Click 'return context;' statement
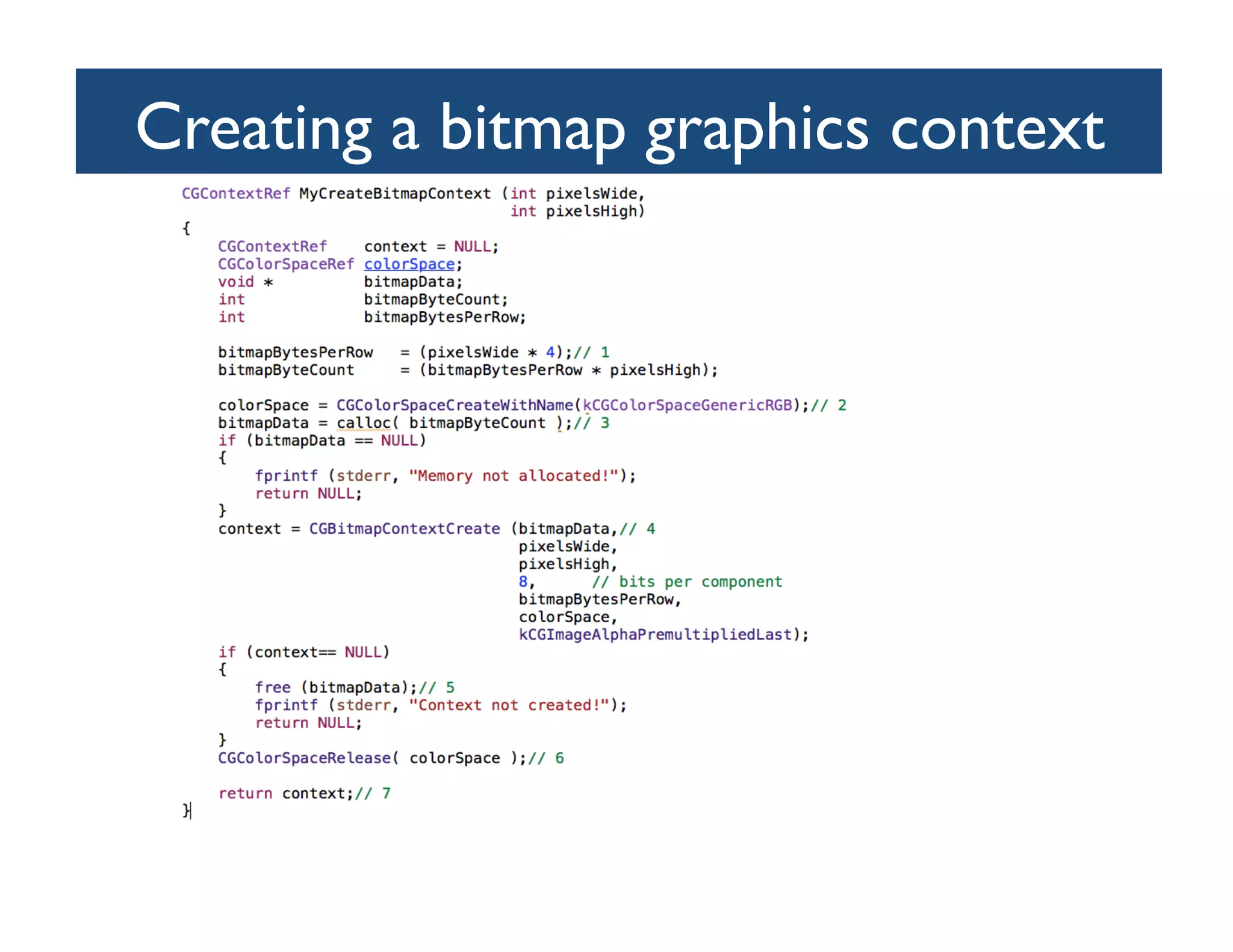This screenshot has height=952, width=1233. pyautogui.click(x=286, y=794)
